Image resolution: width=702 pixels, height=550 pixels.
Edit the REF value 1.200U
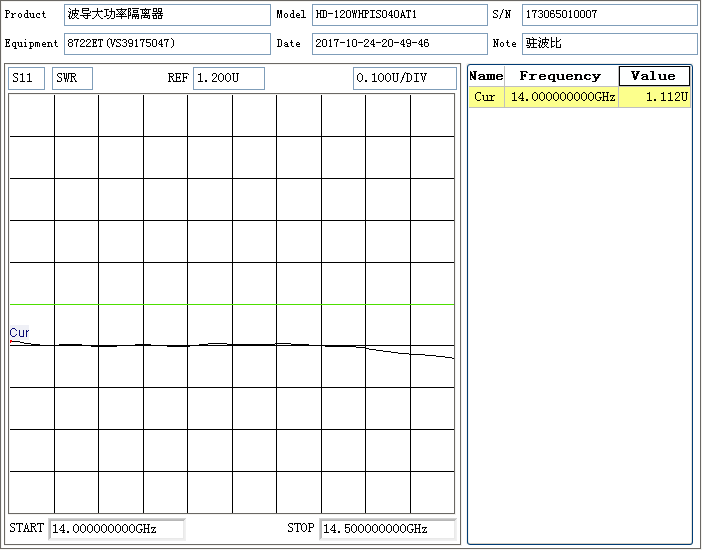click(229, 78)
